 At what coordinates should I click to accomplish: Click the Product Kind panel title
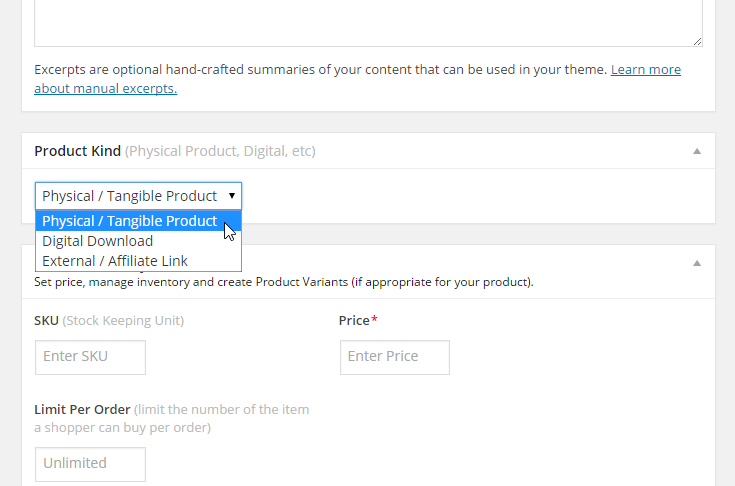[77, 151]
